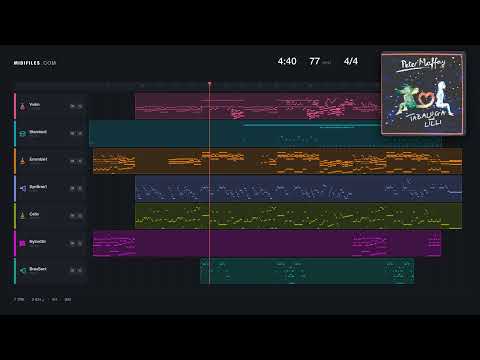Viewport: 480px width, 360px height.
Task: Solo the teal second track
Action: (80, 134)
